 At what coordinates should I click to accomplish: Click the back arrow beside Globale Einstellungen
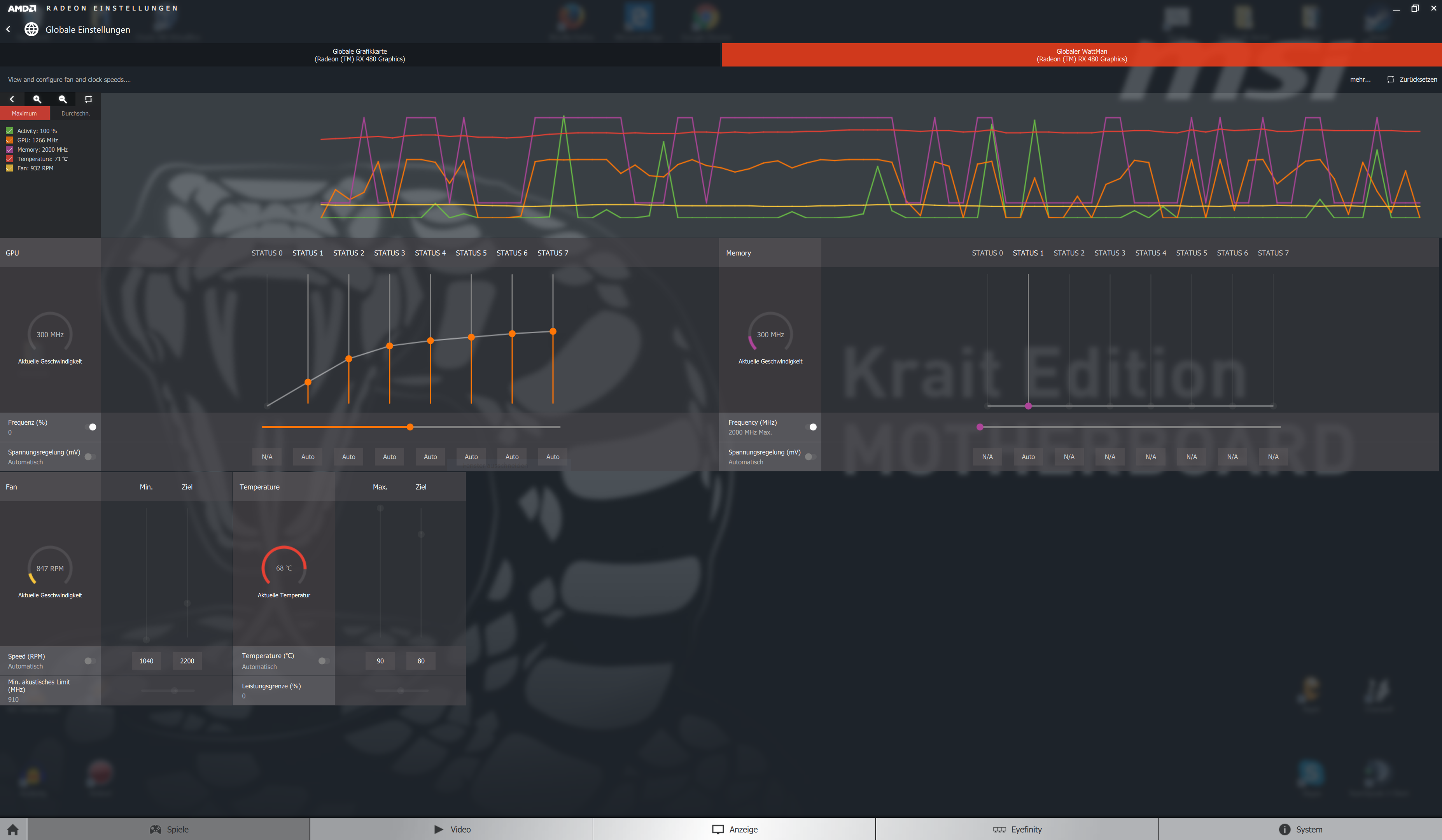click(9, 29)
